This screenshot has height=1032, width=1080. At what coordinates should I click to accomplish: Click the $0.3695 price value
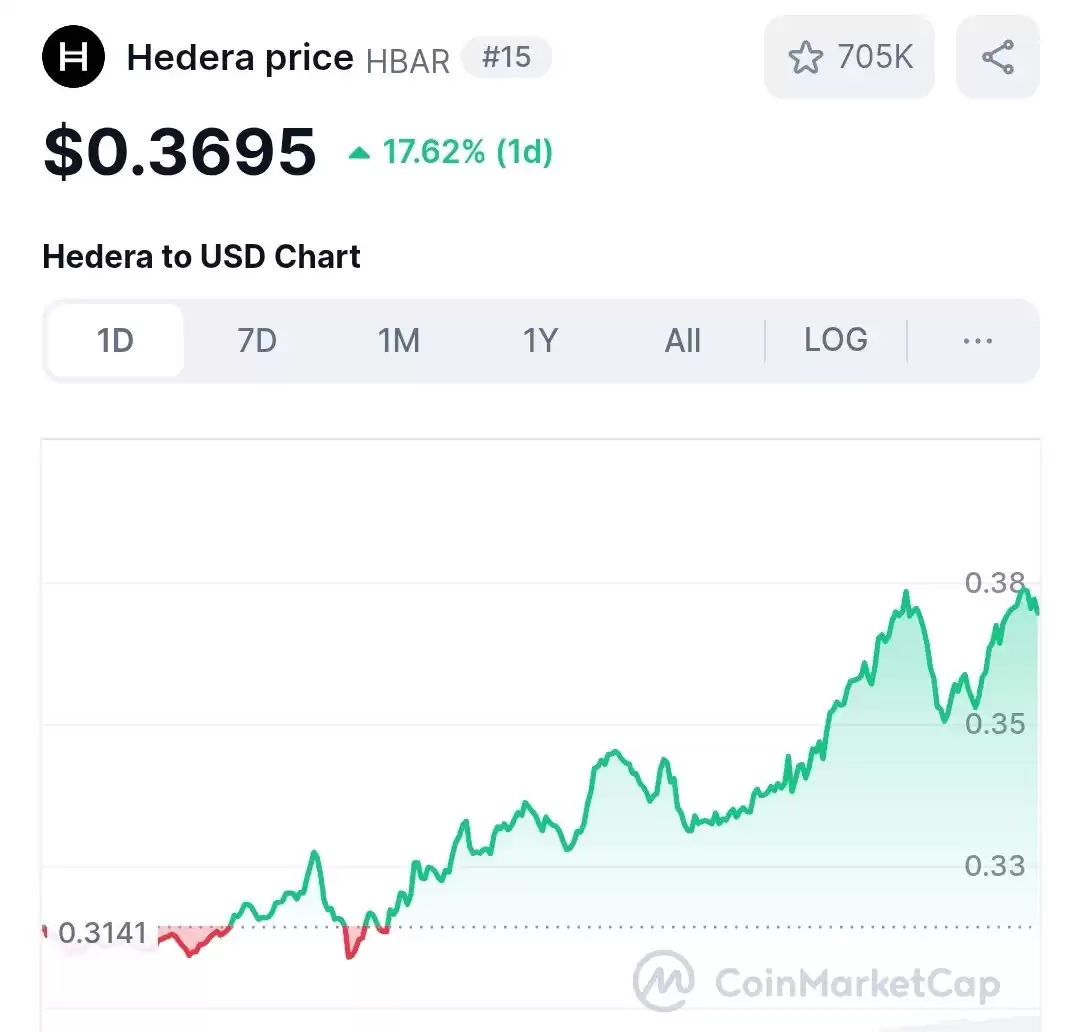180,151
